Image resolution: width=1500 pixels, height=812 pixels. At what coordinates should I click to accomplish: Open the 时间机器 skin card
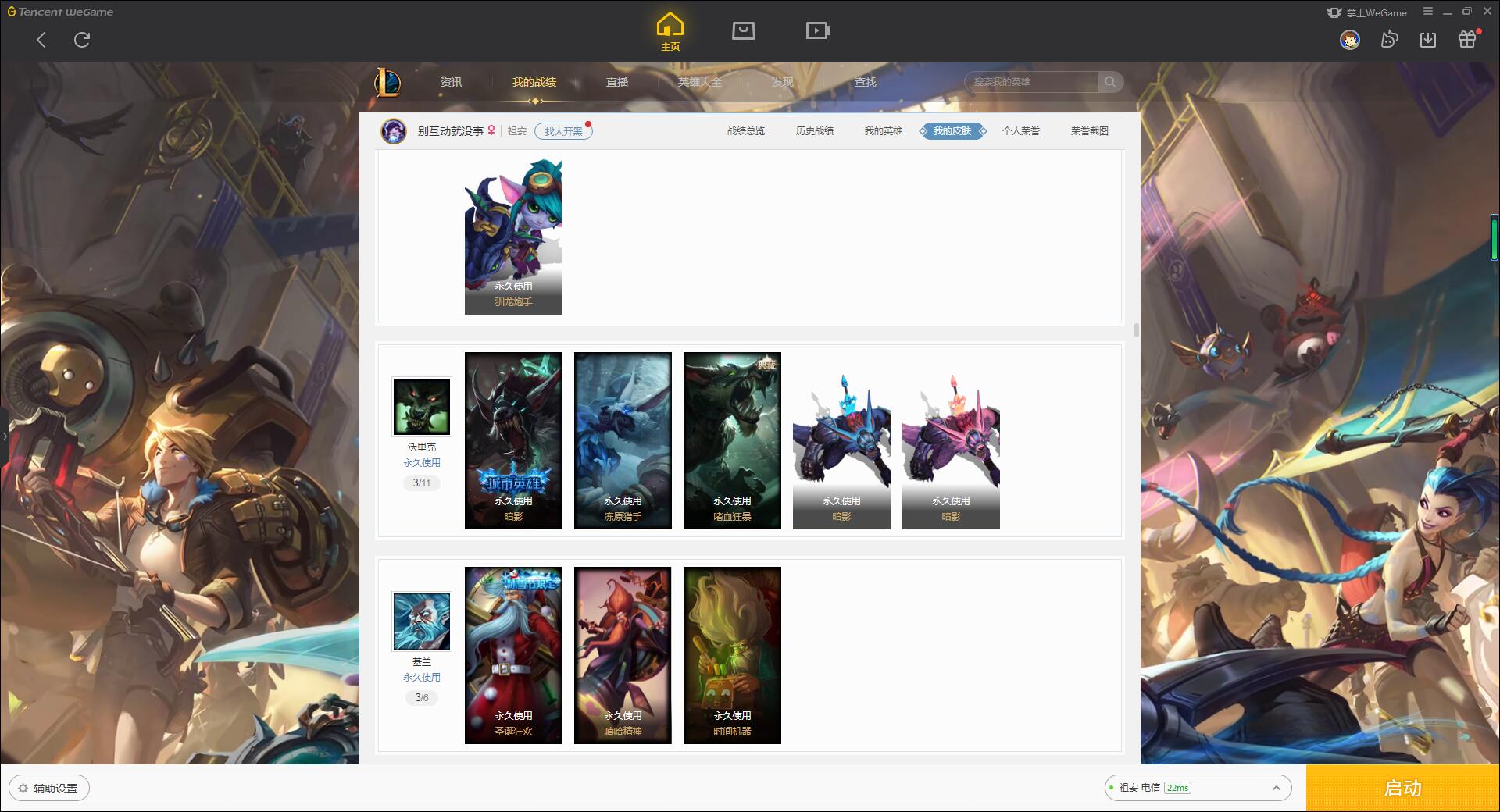click(x=732, y=655)
